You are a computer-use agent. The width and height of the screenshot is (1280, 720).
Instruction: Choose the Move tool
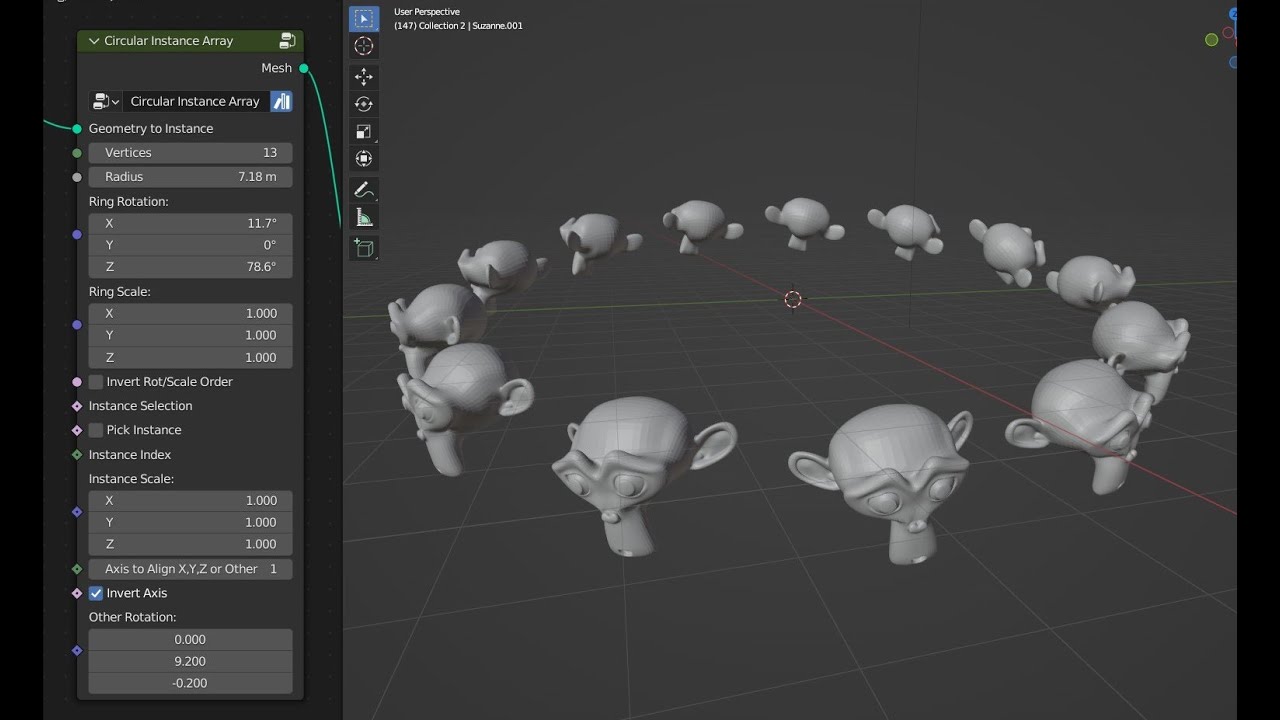364,76
